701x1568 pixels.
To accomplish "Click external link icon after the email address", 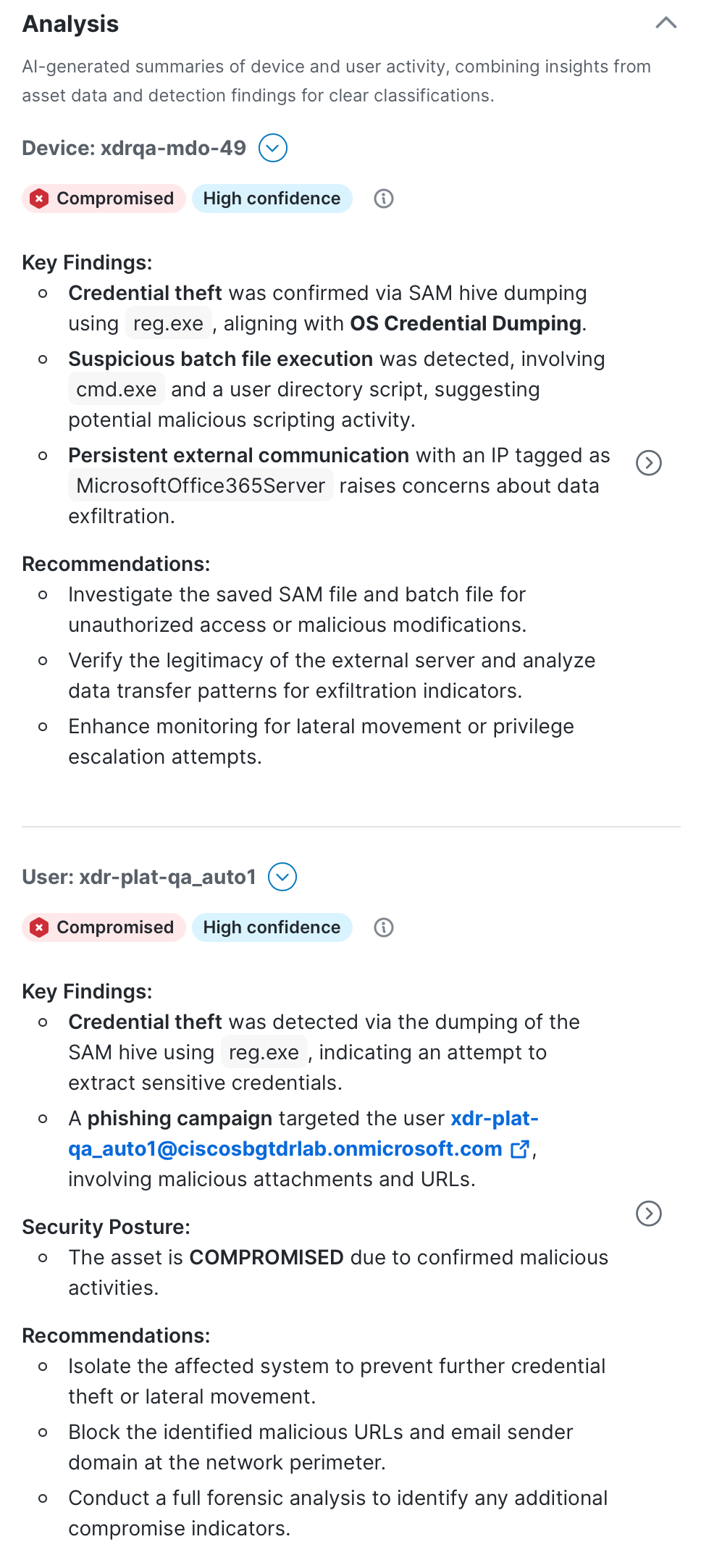I will [520, 1149].
